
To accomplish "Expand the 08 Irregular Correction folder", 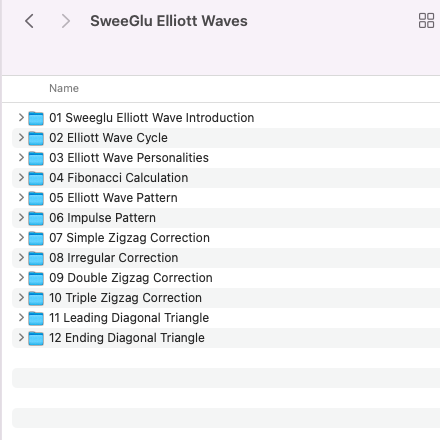I will pyautogui.click(x=21, y=257).
